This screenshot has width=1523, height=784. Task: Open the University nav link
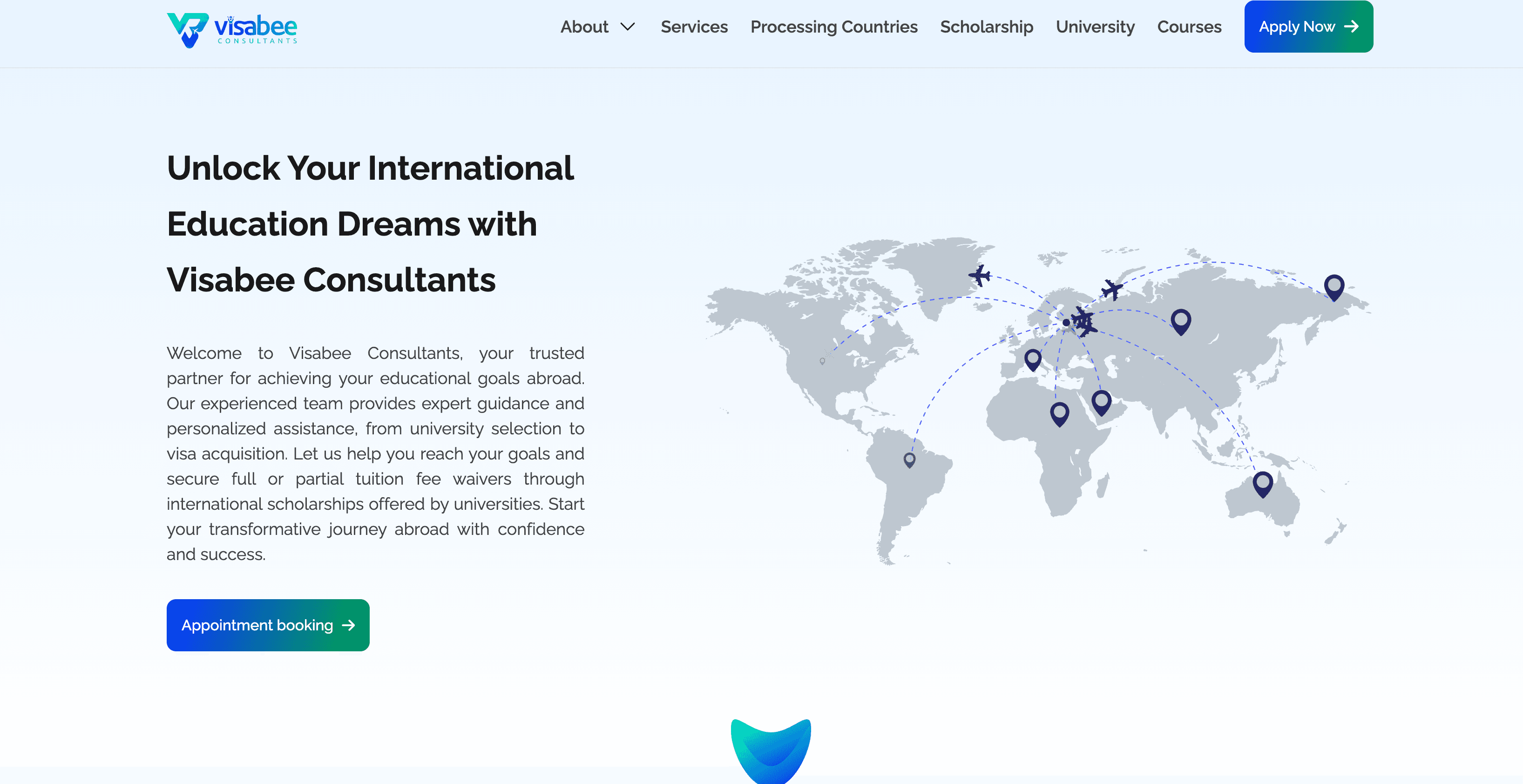[1095, 27]
